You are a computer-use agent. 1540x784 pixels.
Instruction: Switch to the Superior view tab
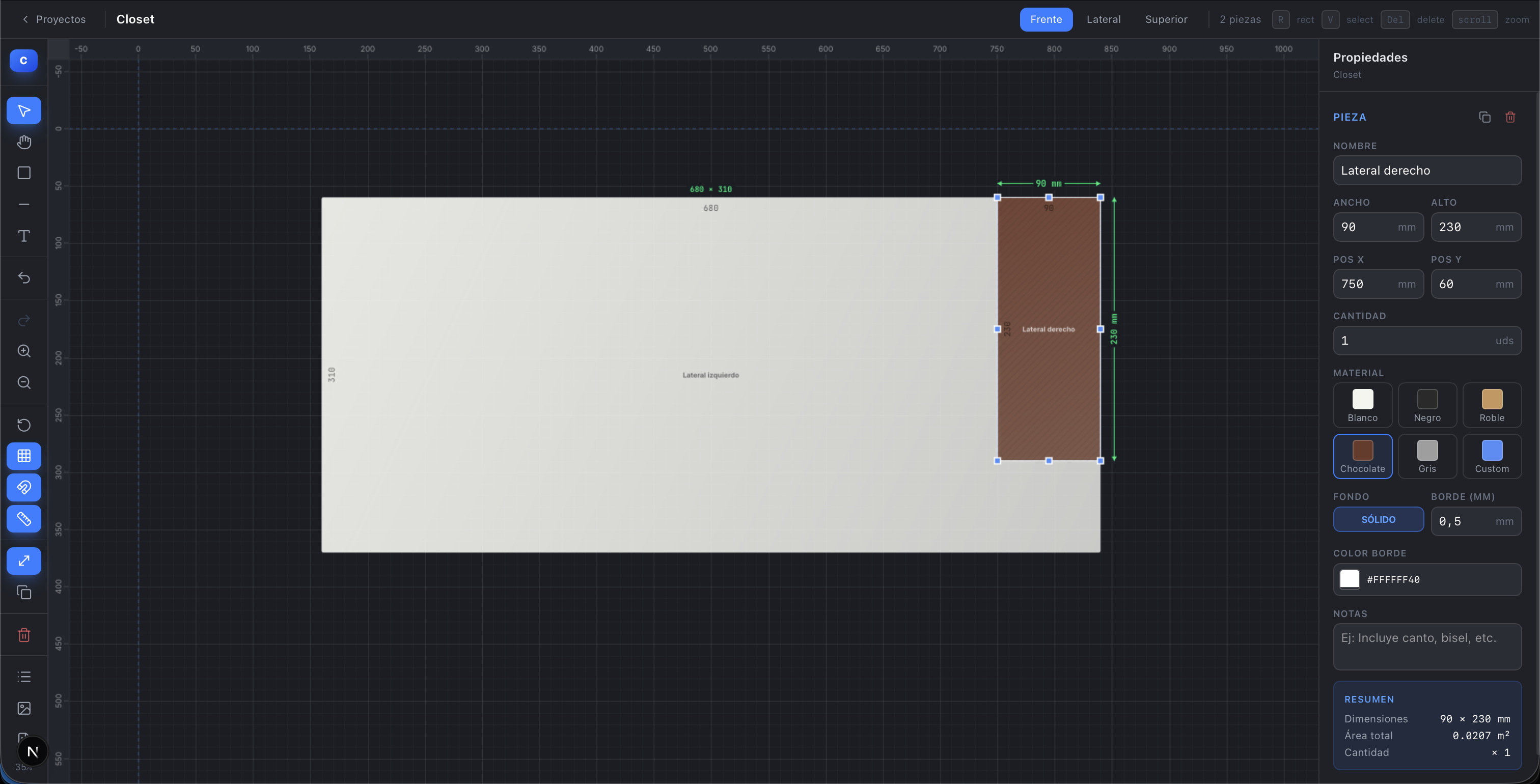coord(1166,19)
